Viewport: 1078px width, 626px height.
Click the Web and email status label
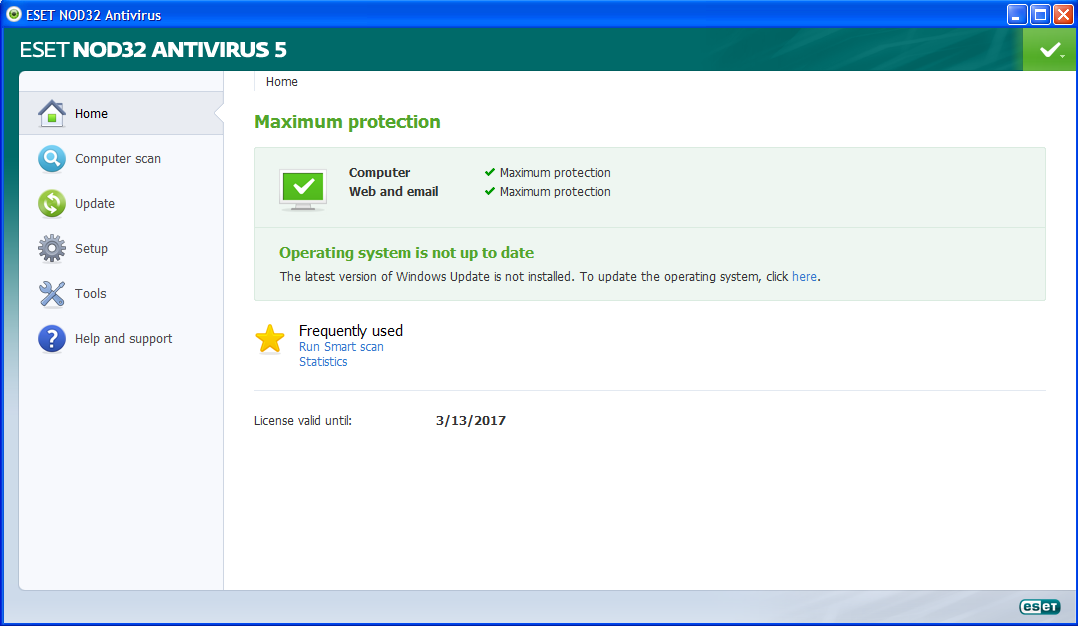393,192
